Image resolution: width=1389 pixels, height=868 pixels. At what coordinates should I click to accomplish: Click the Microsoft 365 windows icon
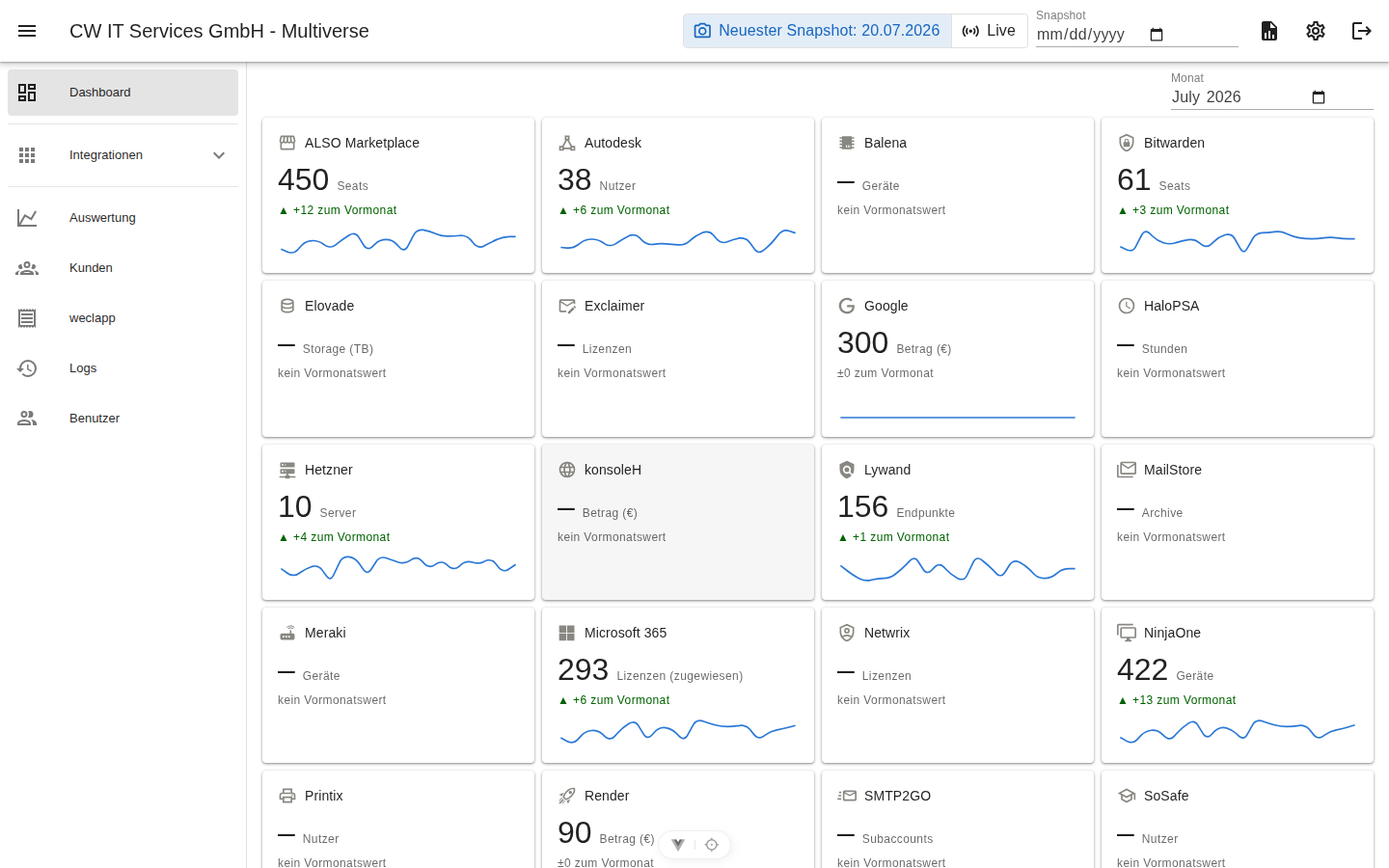[x=567, y=633]
